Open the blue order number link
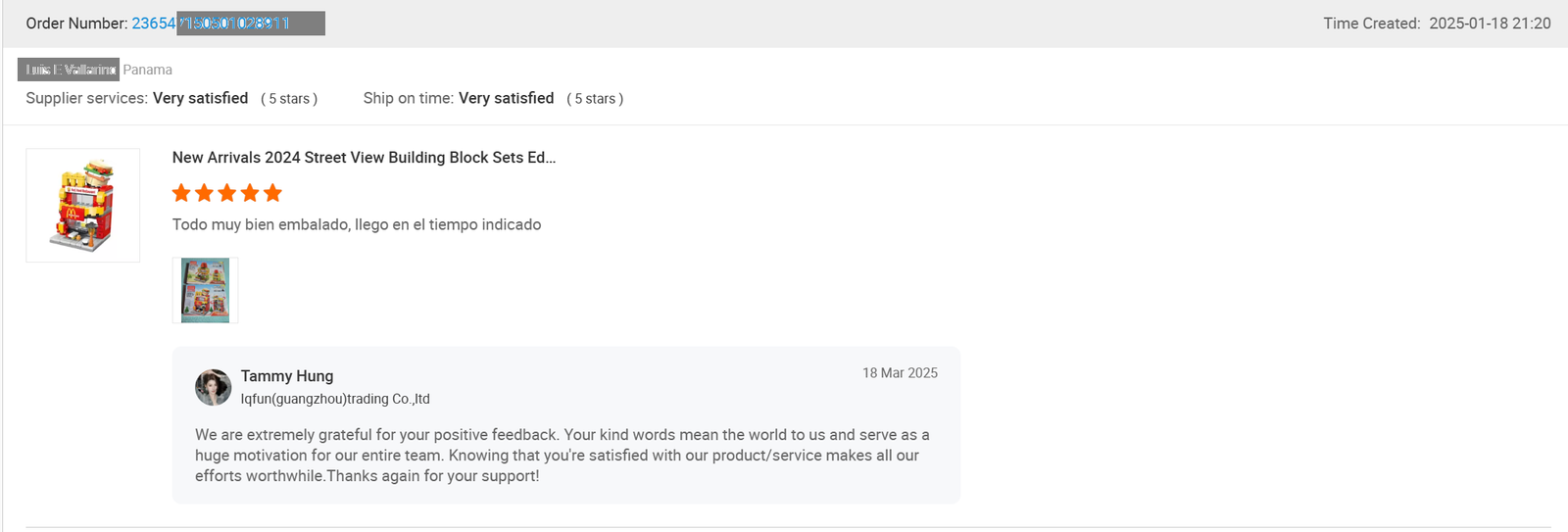The height and width of the screenshot is (532, 1568). (x=211, y=24)
